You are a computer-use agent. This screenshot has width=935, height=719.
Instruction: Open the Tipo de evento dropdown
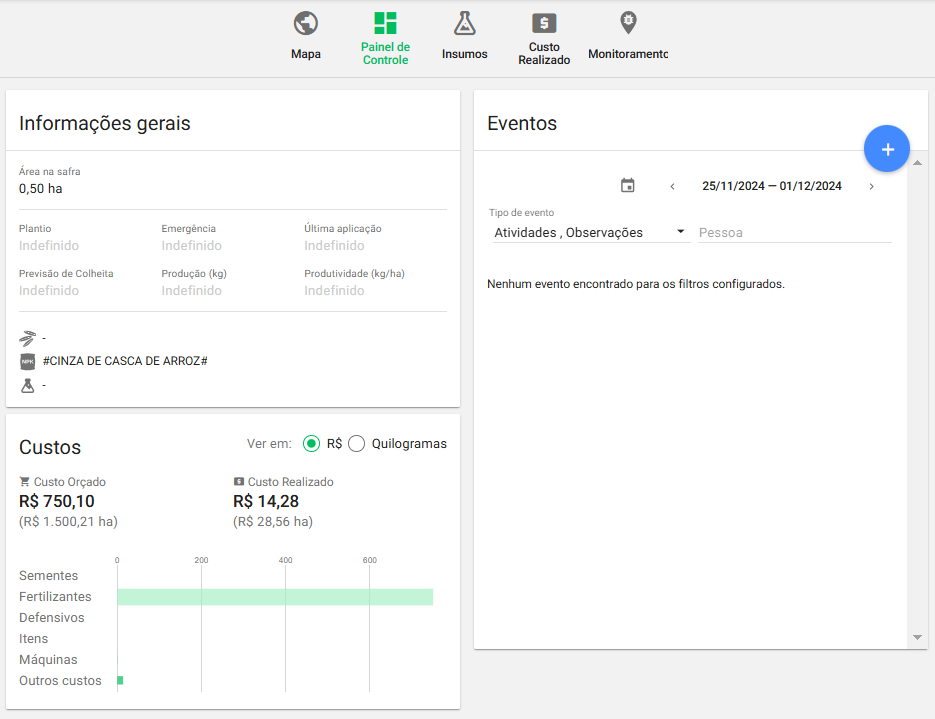click(x=589, y=232)
